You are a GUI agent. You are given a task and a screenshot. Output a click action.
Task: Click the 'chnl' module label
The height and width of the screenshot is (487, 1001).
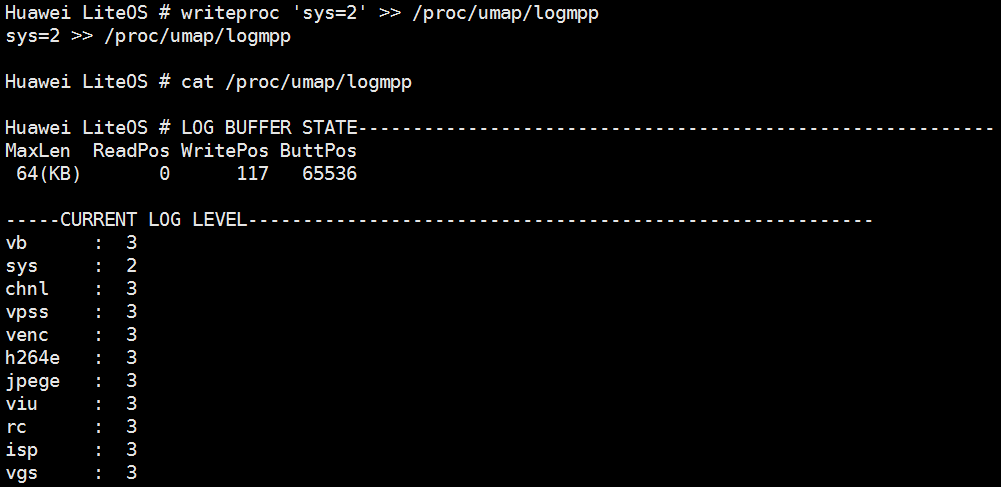pyautogui.click(x=27, y=289)
